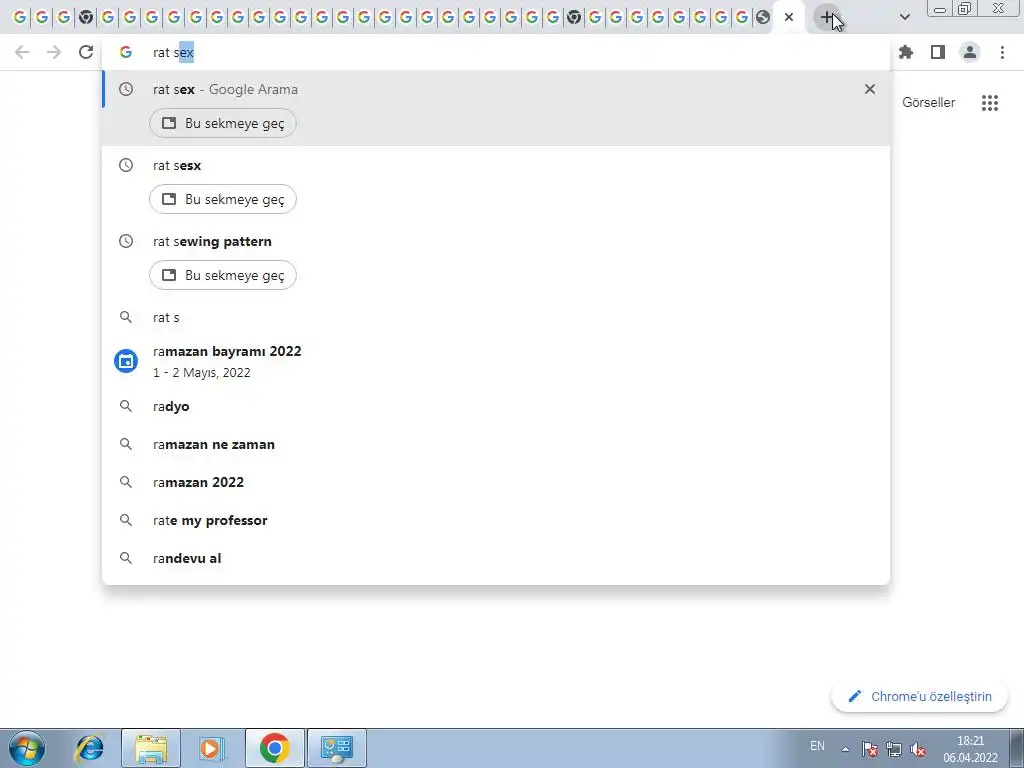
Task: Select the 'rat s' search suggestion
Action: [x=496, y=317]
